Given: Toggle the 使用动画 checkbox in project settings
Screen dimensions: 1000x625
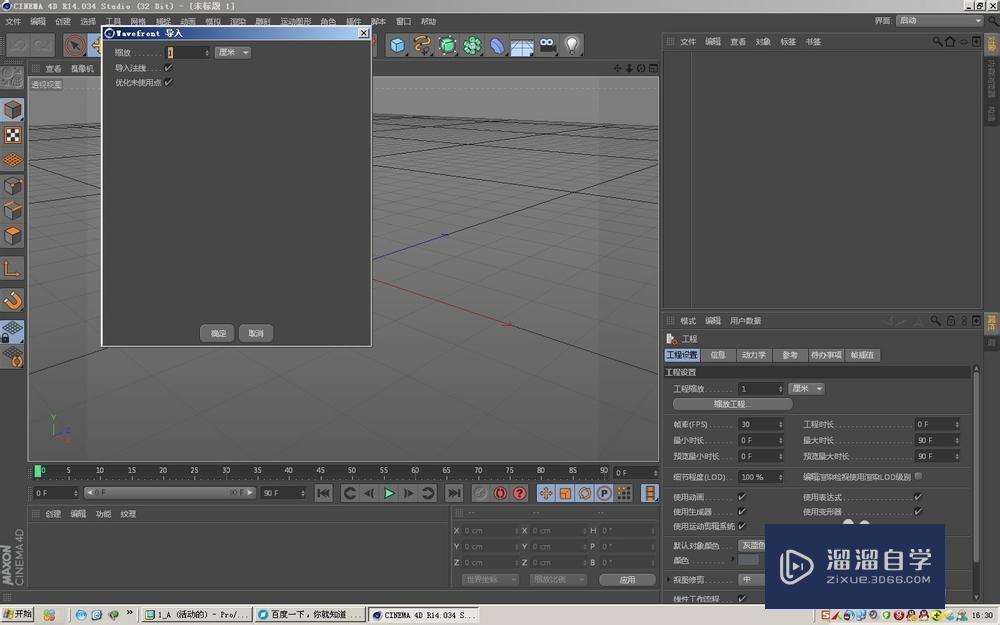Looking at the screenshot, I should coord(742,497).
